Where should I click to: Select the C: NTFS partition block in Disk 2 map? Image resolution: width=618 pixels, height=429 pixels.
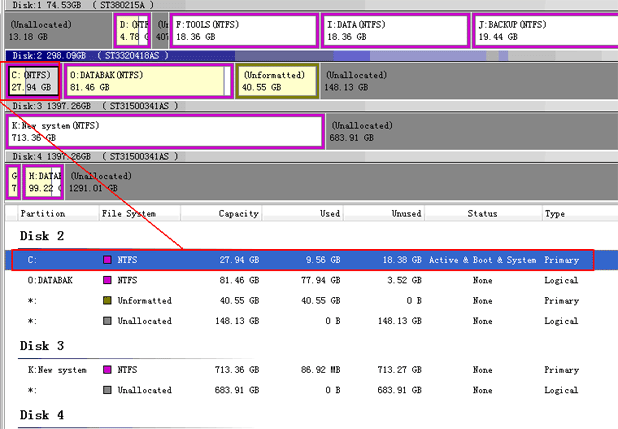point(33,81)
